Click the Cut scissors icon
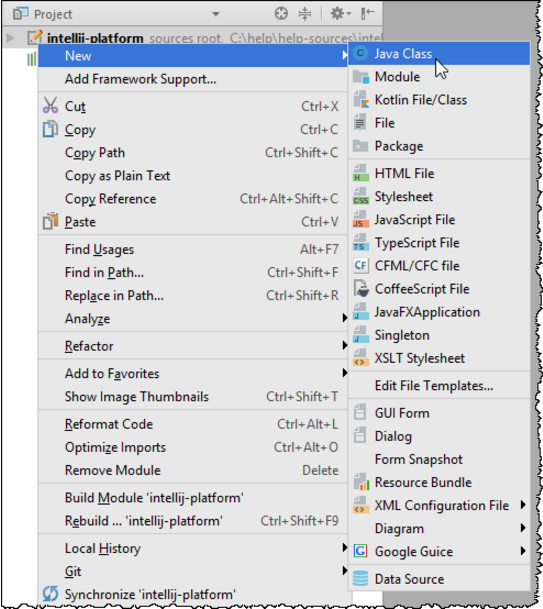This screenshot has height=609, width=543. click(50, 106)
